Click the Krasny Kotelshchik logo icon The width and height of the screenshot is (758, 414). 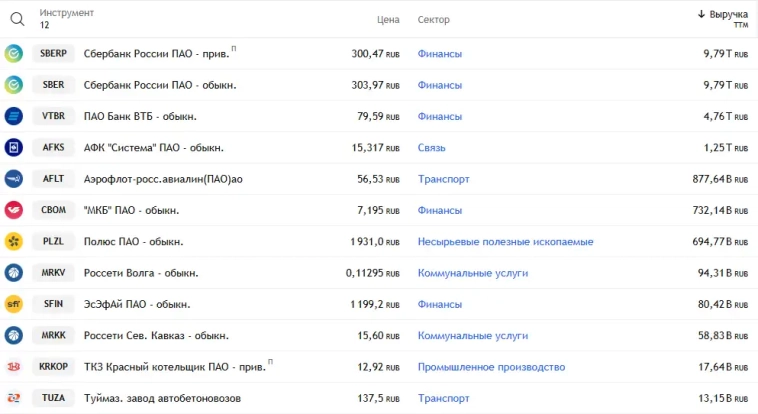(x=14, y=367)
